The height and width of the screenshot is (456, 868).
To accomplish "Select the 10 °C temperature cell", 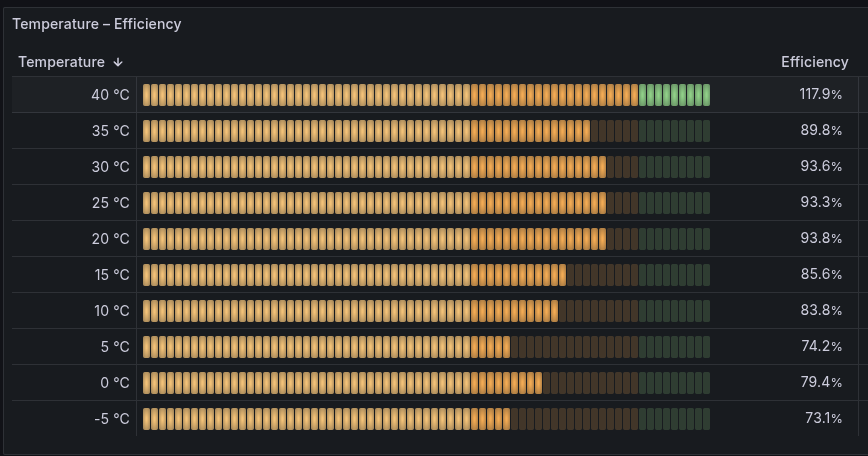I will pos(111,311).
